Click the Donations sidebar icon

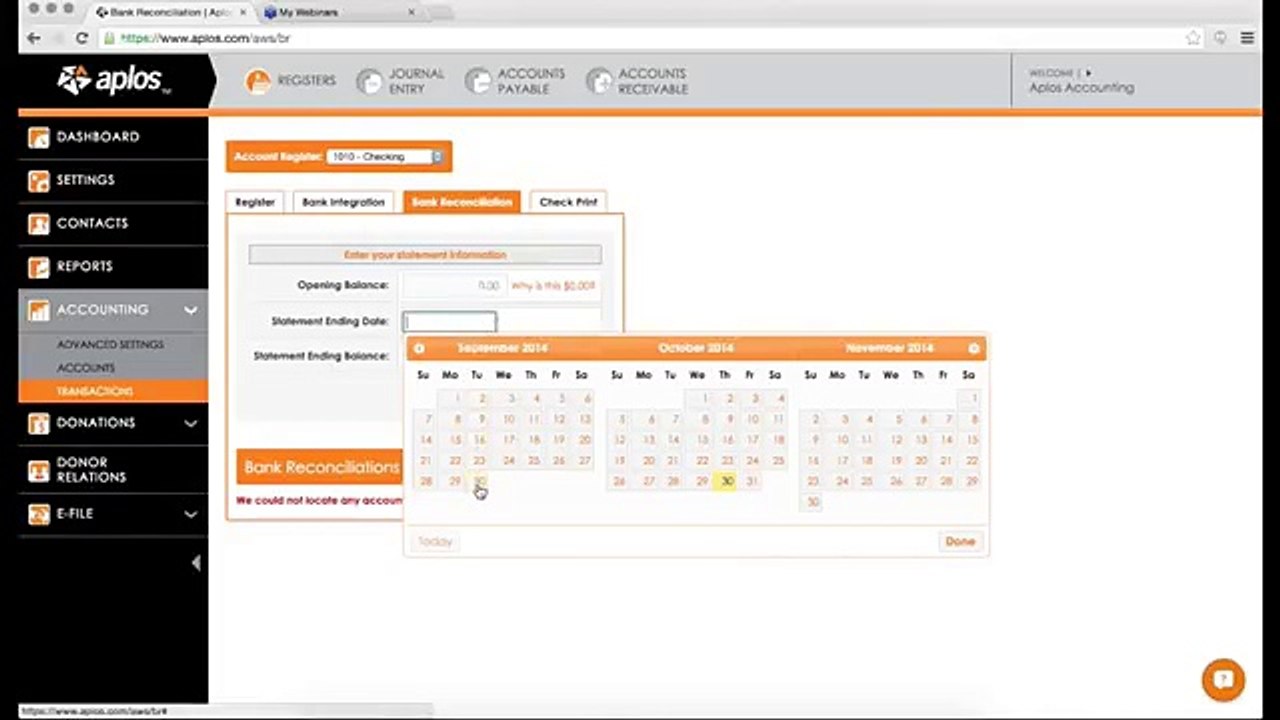(x=38, y=423)
